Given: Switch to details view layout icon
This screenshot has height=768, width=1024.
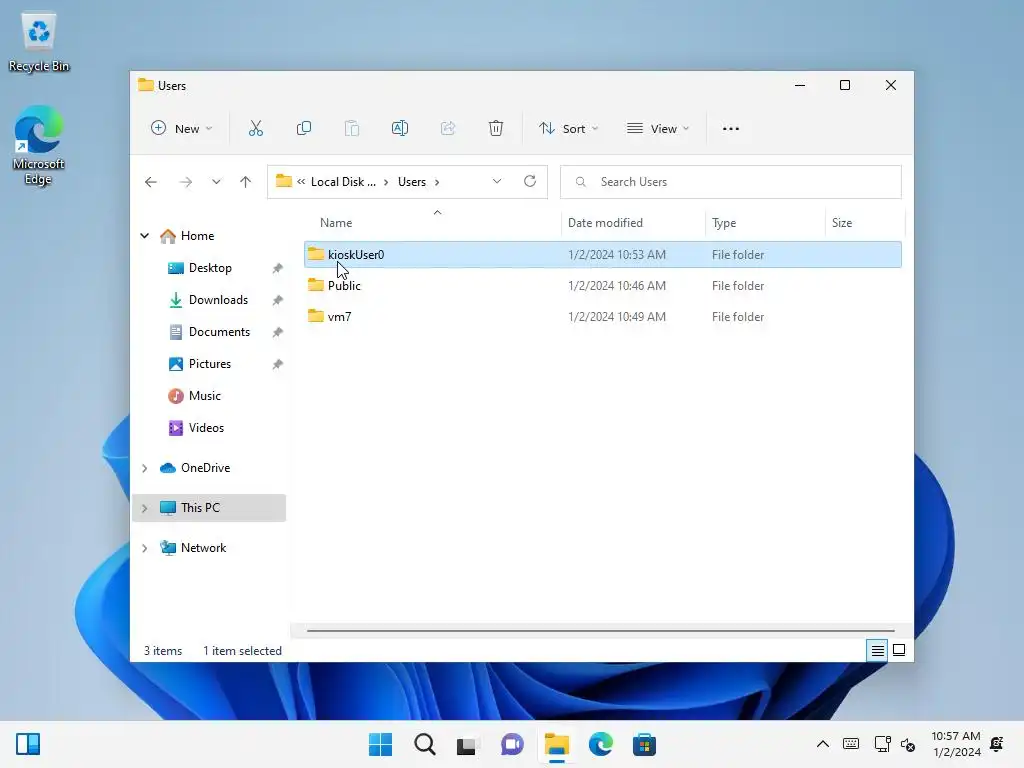Looking at the screenshot, I should tap(877, 650).
